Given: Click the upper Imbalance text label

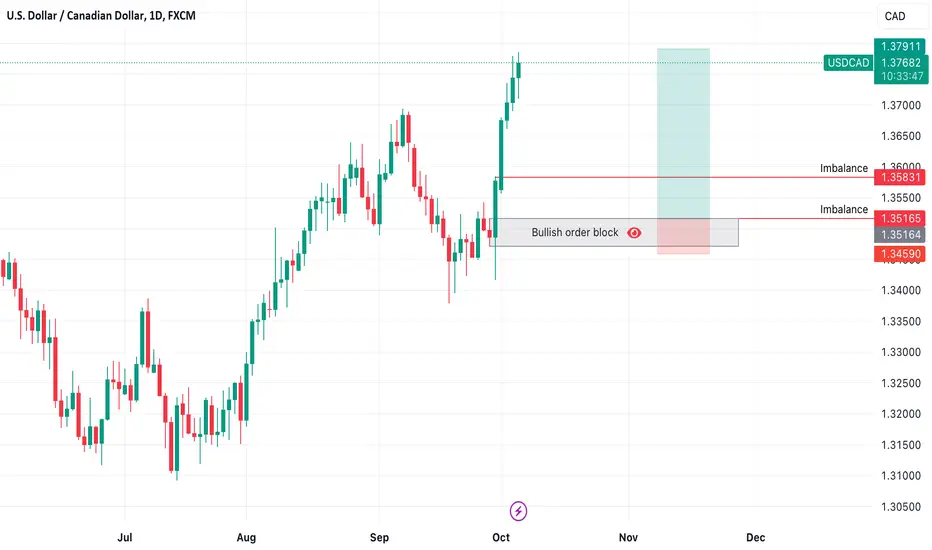Looking at the screenshot, I should point(843,168).
